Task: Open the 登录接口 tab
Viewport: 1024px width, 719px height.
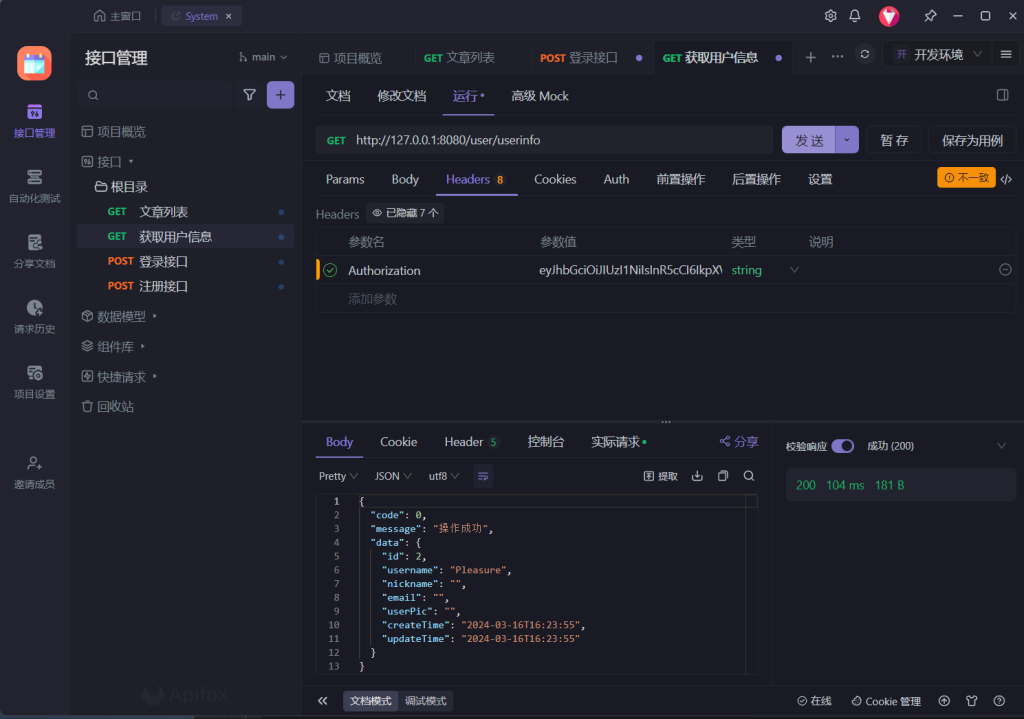Action: pyautogui.click(x=582, y=58)
